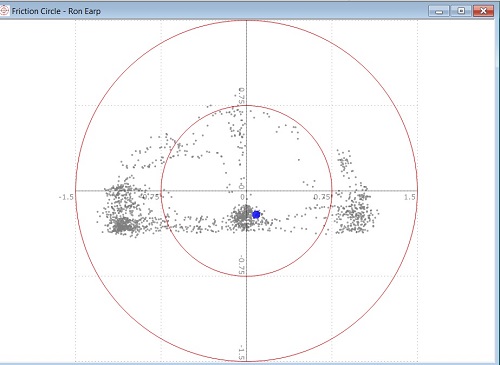
Task: Click the outer red circle where it meets the 1.5 label
Action: [417, 191]
